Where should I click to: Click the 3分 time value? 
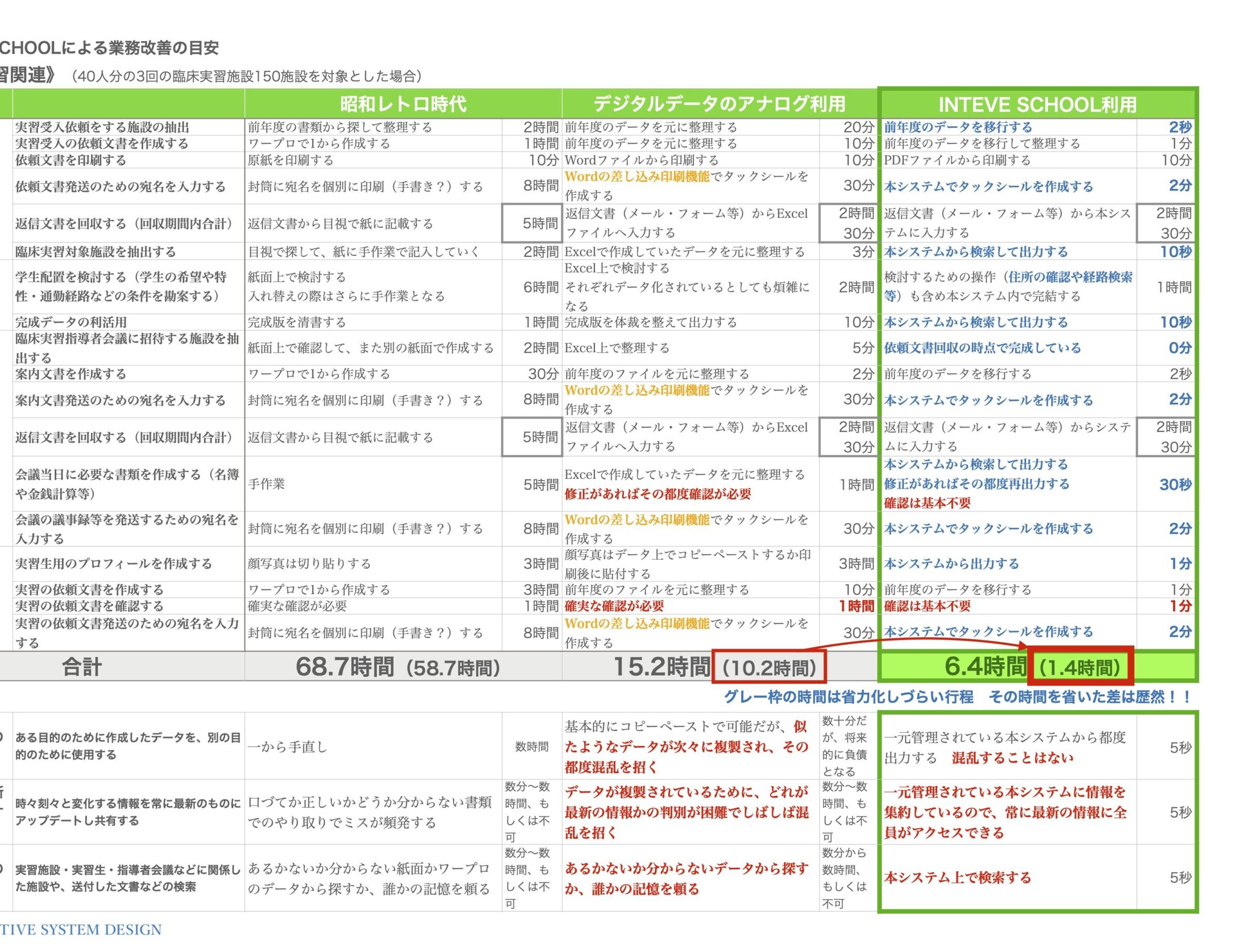tap(863, 252)
